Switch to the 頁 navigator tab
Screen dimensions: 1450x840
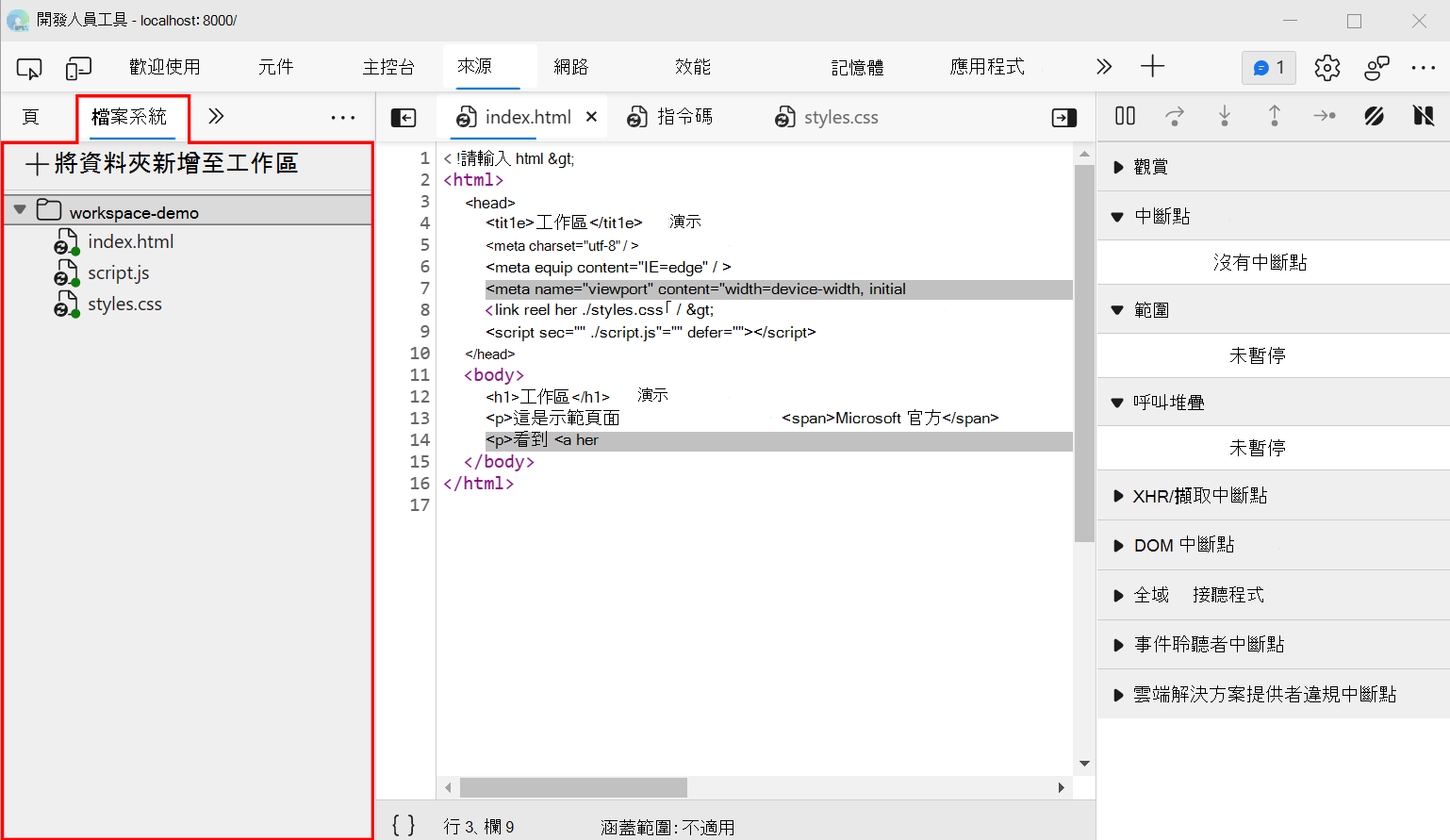[x=31, y=117]
